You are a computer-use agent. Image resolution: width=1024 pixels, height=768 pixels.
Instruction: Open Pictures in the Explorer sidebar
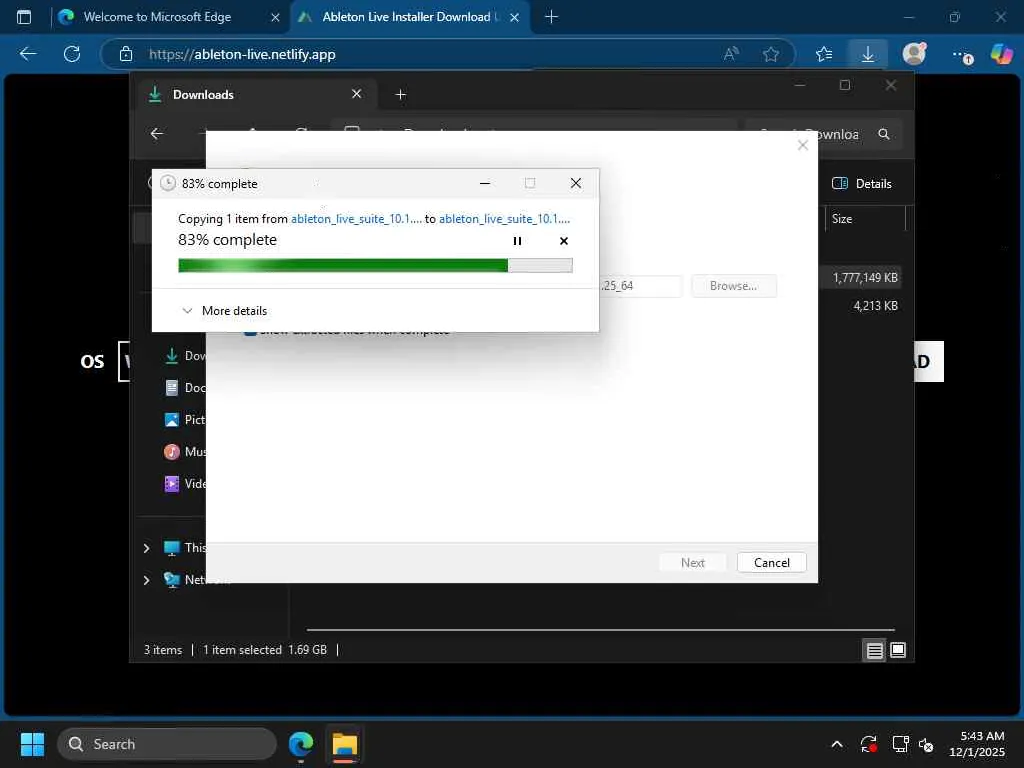click(184, 420)
